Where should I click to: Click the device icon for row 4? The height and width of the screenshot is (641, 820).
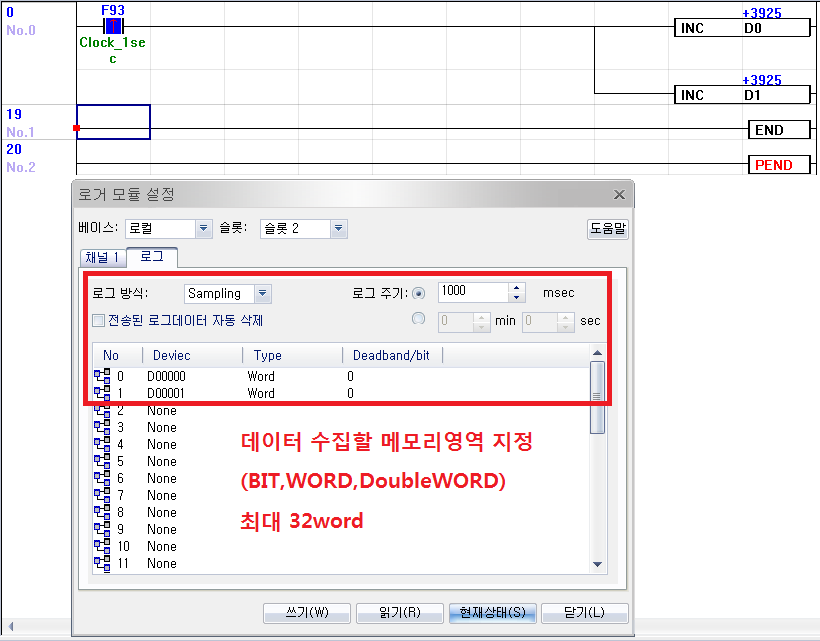pyautogui.click(x=102, y=444)
